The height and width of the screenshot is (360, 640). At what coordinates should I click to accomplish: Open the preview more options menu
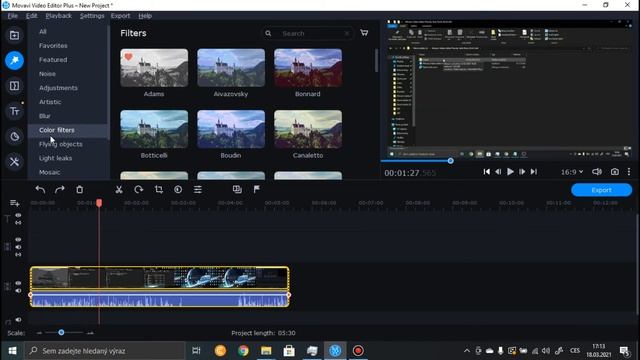[x=629, y=172]
